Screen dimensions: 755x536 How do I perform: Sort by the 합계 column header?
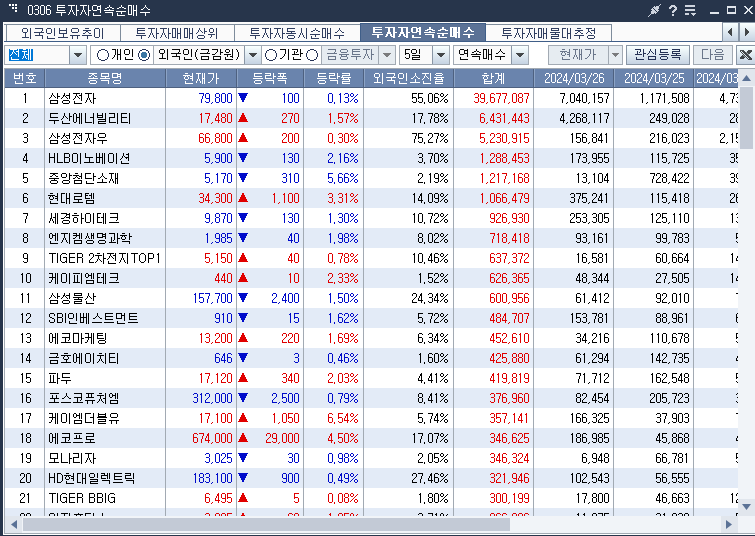click(494, 78)
